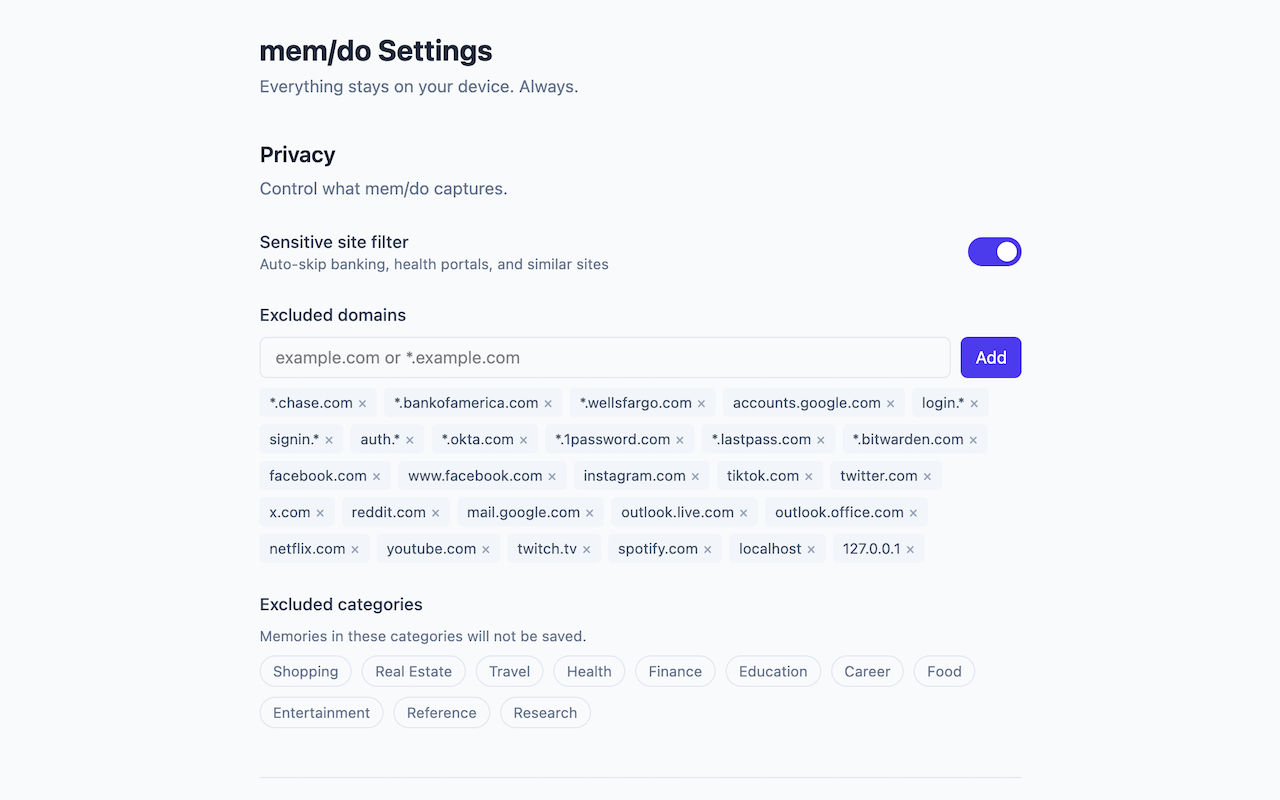This screenshot has width=1280, height=800.
Task: Disable the Sensitive site filter
Action: 994,251
